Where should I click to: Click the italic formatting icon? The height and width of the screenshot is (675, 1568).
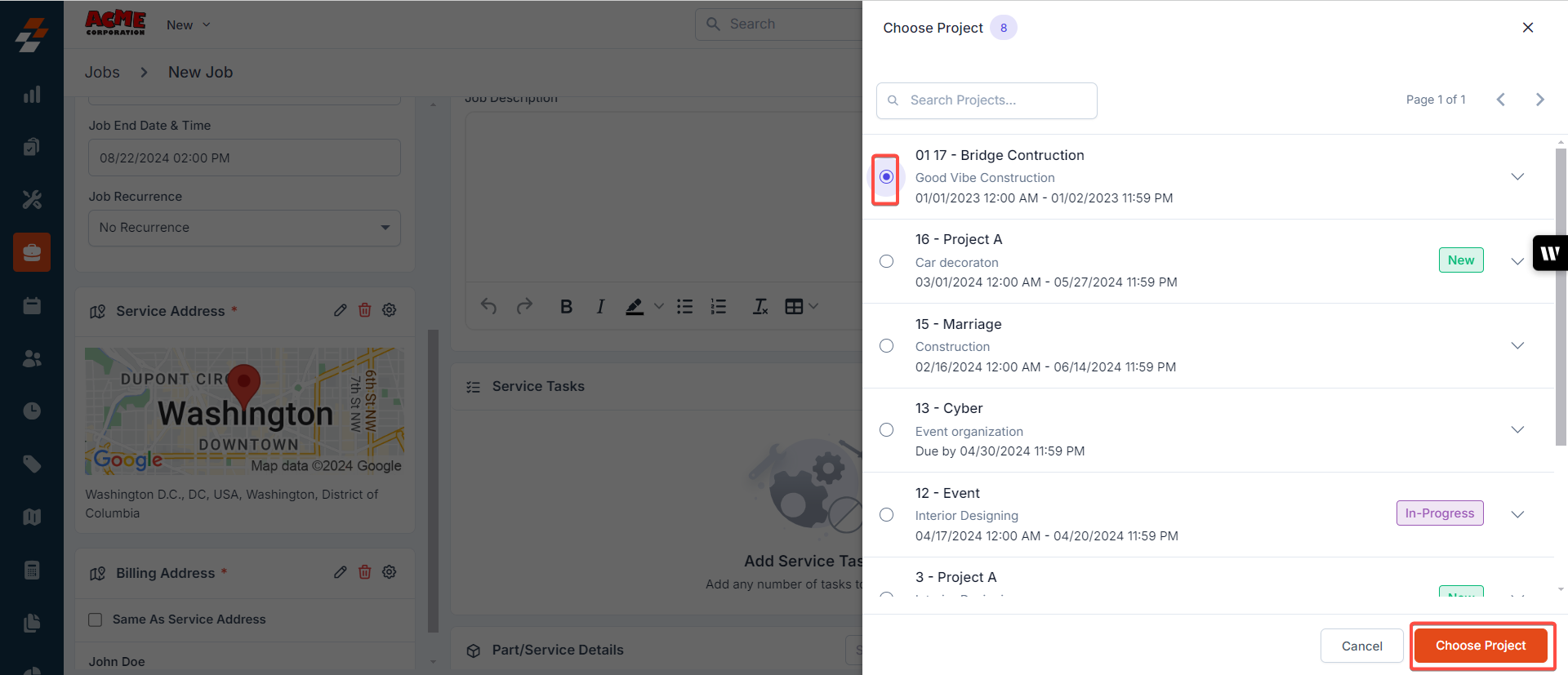click(x=600, y=307)
